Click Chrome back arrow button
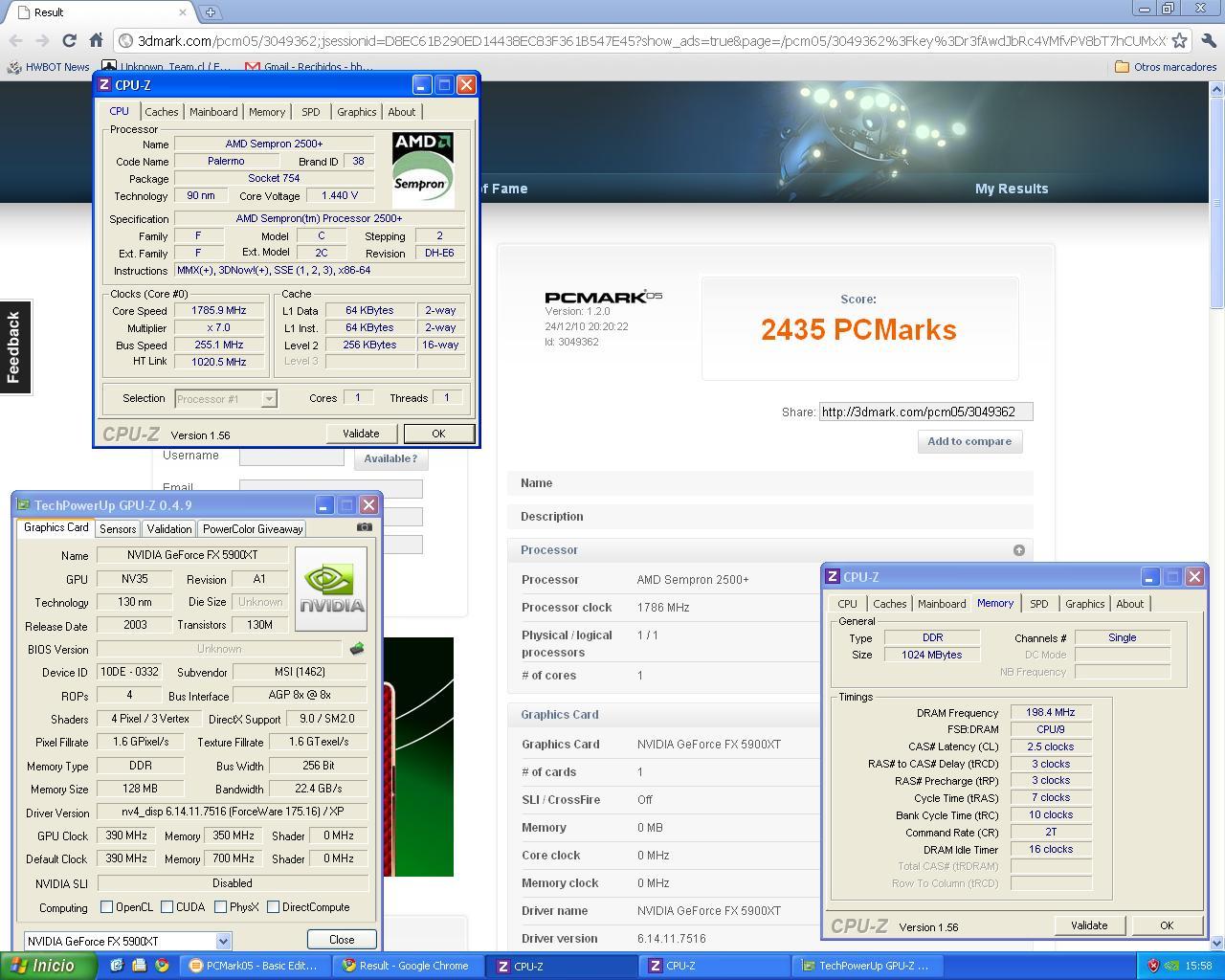Viewport: 1225px width, 980px height. tap(15, 40)
